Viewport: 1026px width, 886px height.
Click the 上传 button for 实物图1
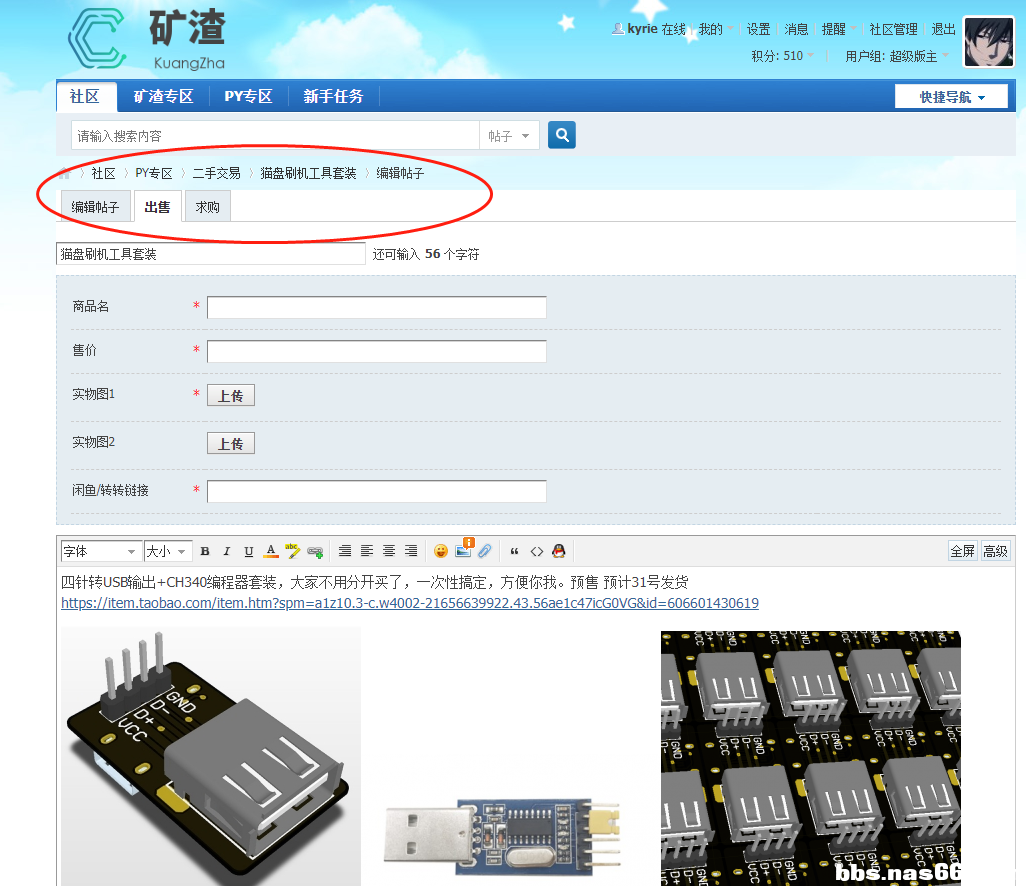231,396
